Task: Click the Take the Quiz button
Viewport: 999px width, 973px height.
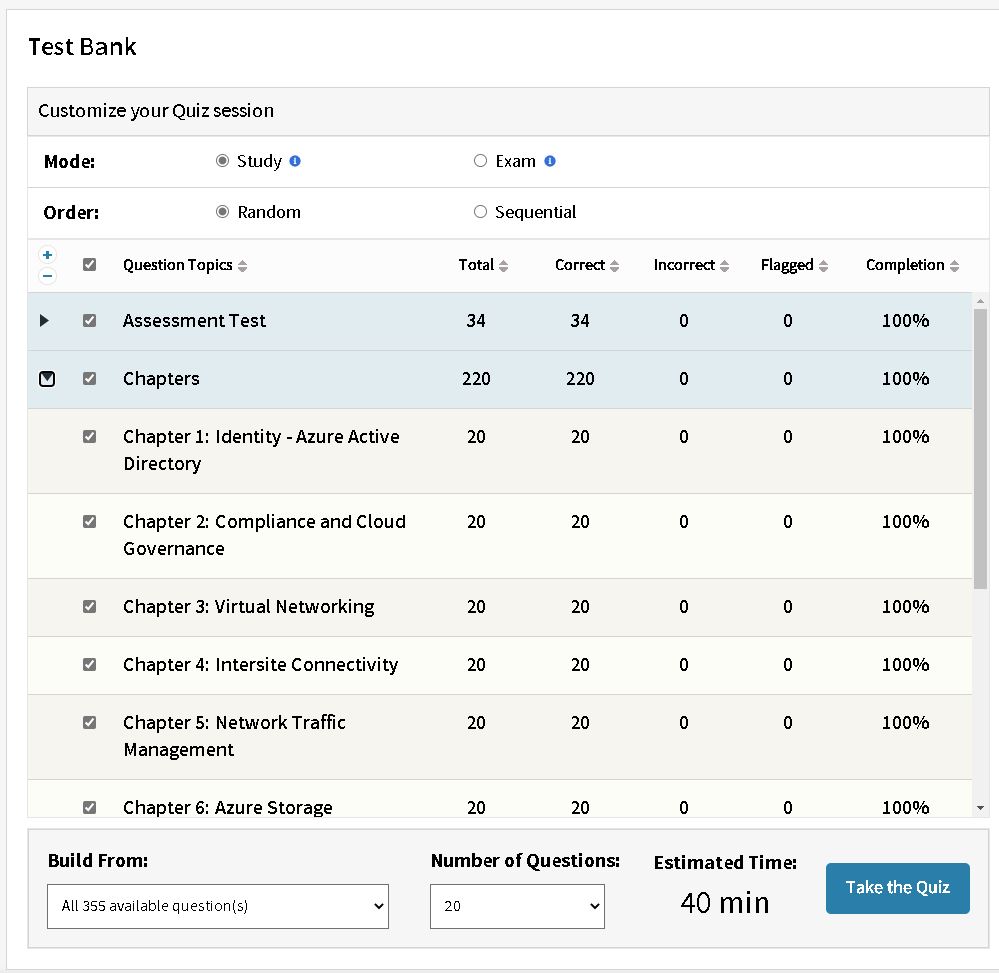Action: 897,888
